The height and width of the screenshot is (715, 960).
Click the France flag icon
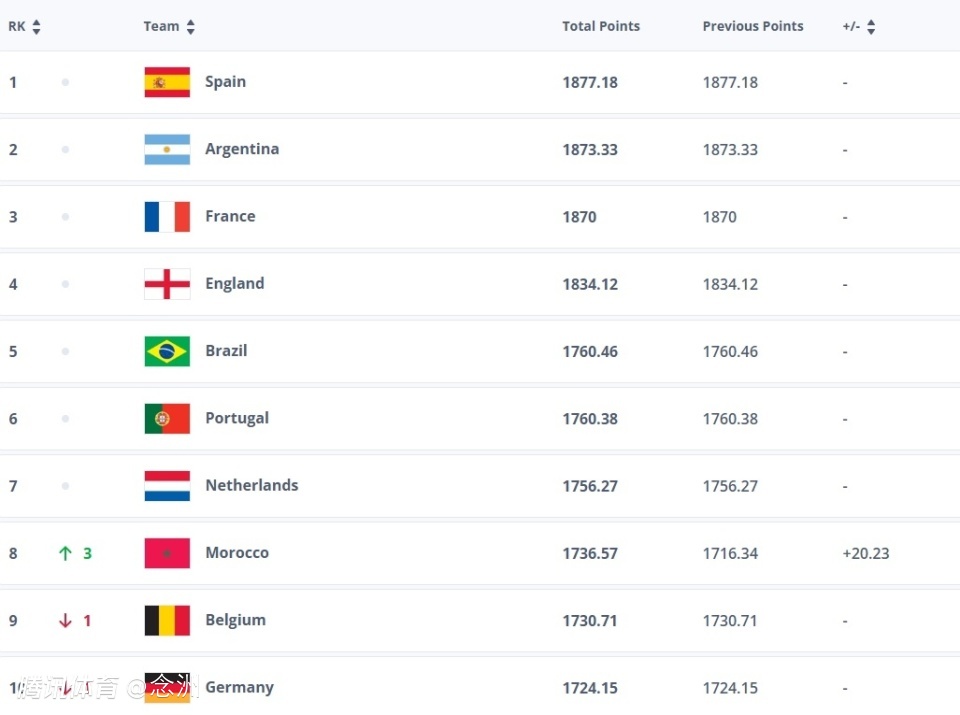coord(167,217)
